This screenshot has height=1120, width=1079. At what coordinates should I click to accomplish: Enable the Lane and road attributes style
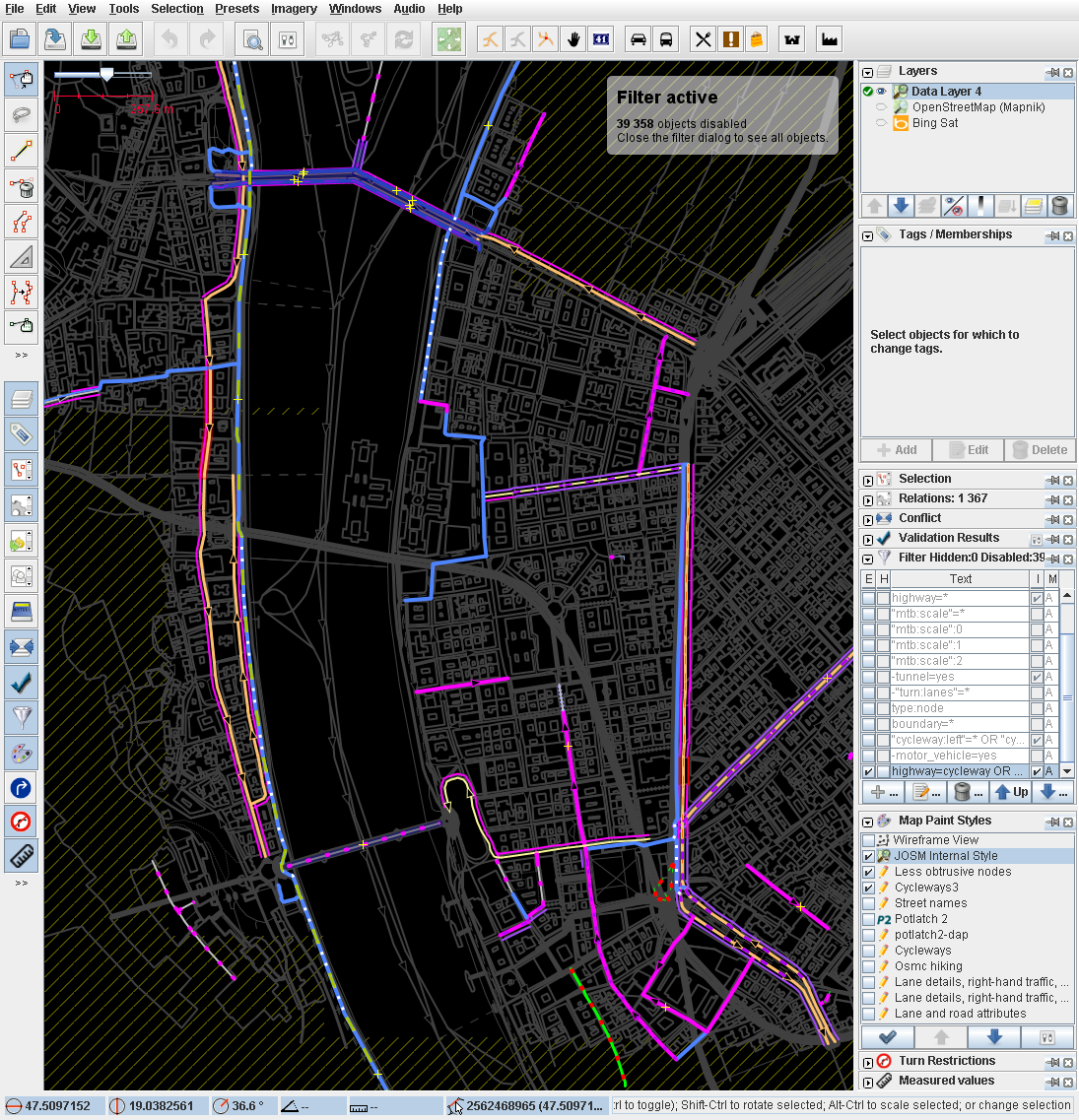(868, 1013)
